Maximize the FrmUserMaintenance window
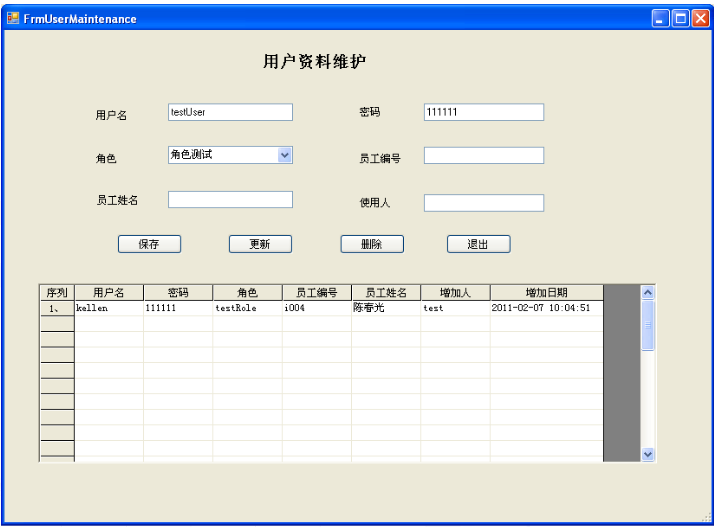The width and height of the screenshot is (714, 527). [x=680, y=18]
